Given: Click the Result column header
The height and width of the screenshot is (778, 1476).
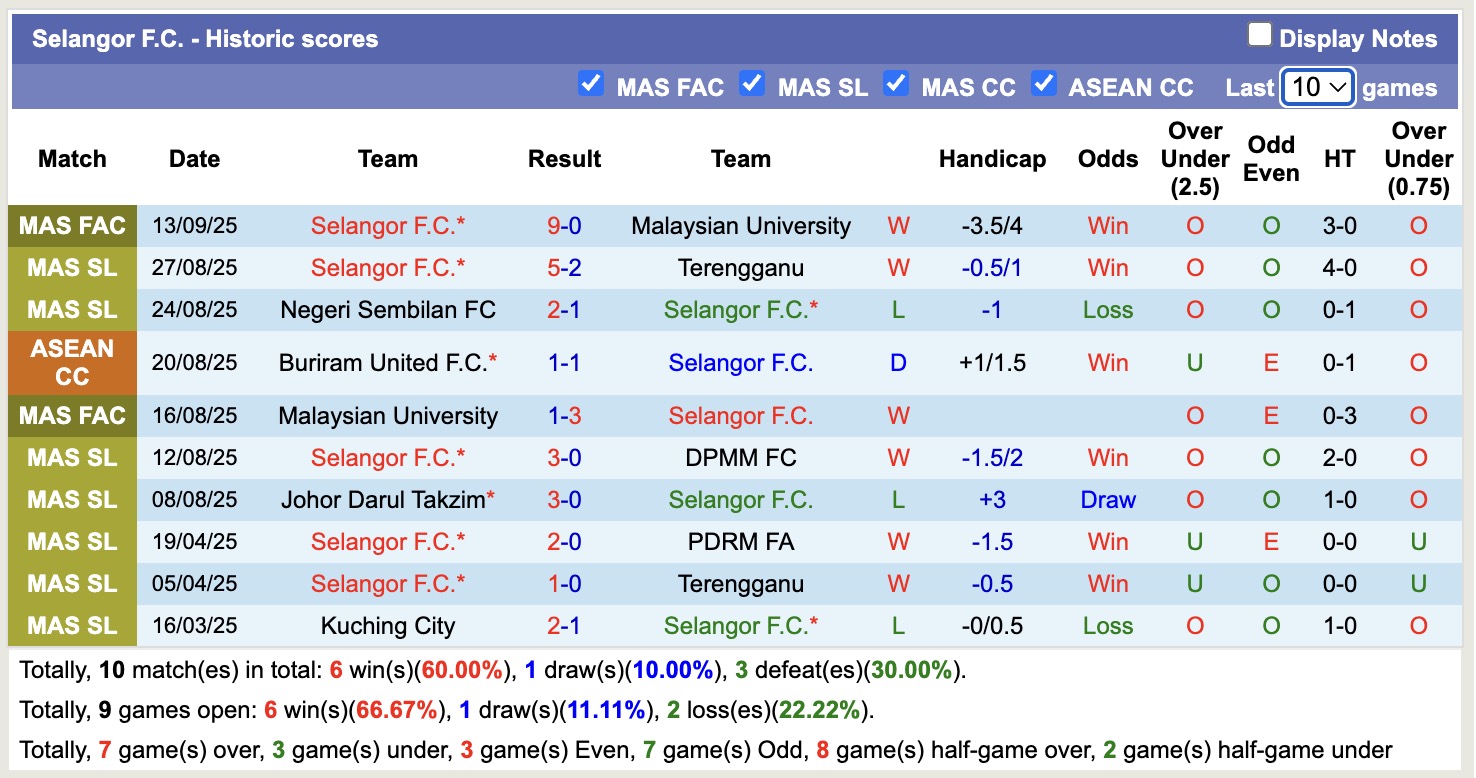Looking at the screenshot, I should coord(564,159).
